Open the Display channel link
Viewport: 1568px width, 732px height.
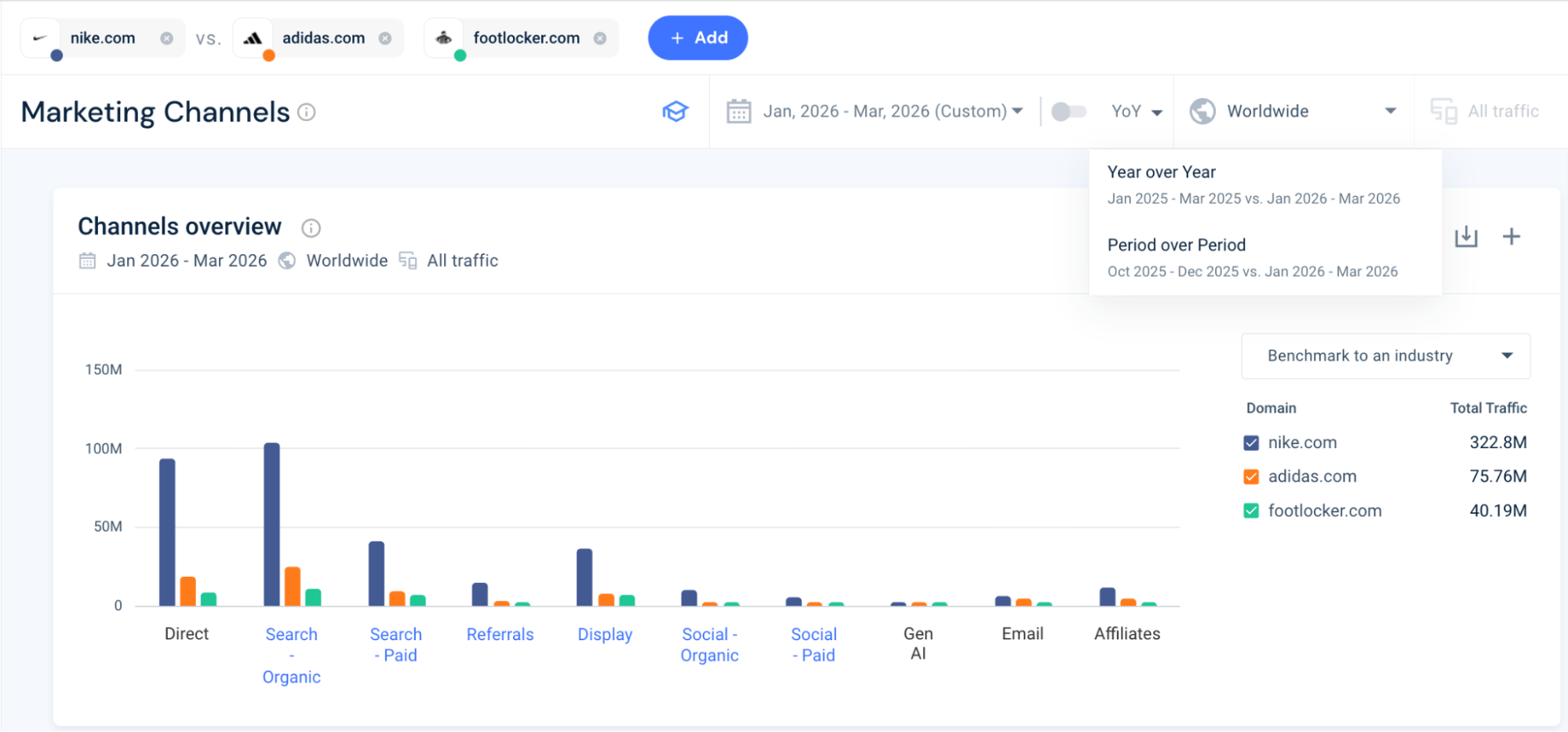click(x=605, y=635)
